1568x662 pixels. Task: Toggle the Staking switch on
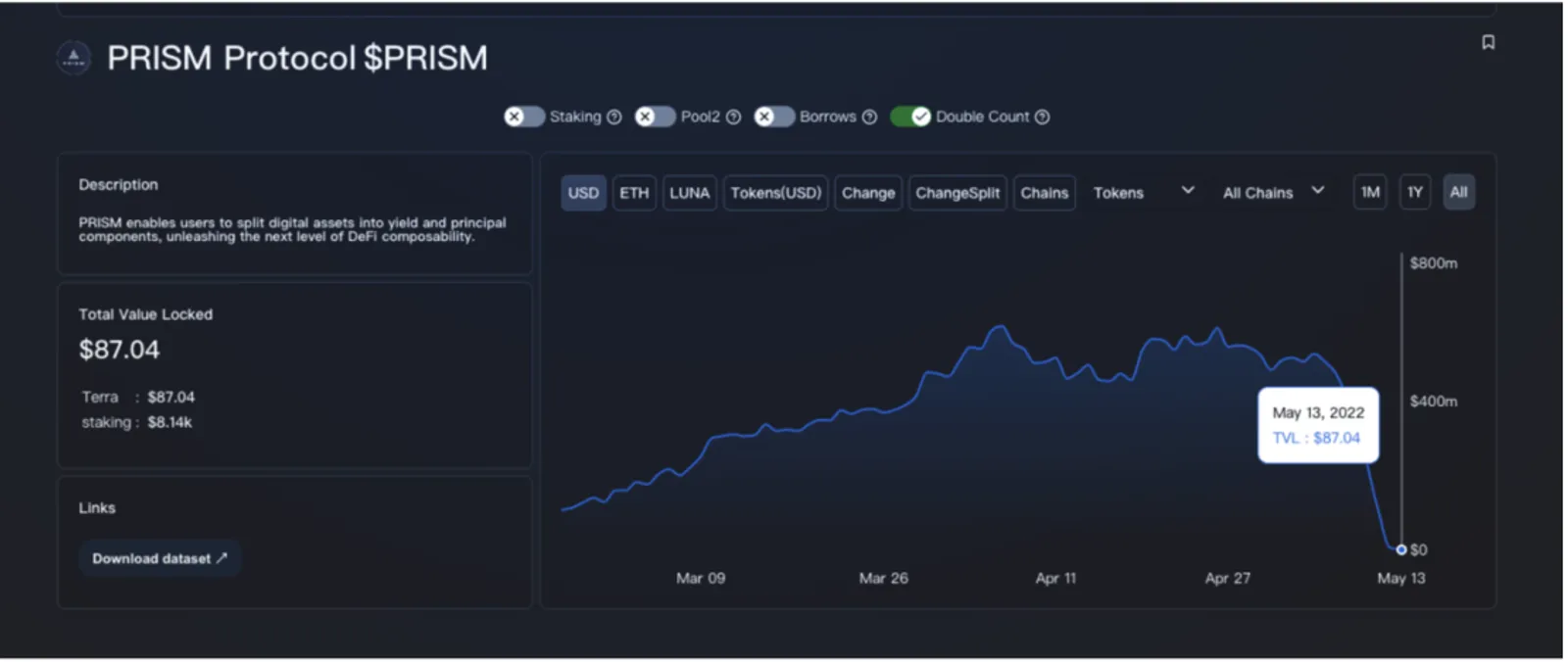(x=524, y=117)
